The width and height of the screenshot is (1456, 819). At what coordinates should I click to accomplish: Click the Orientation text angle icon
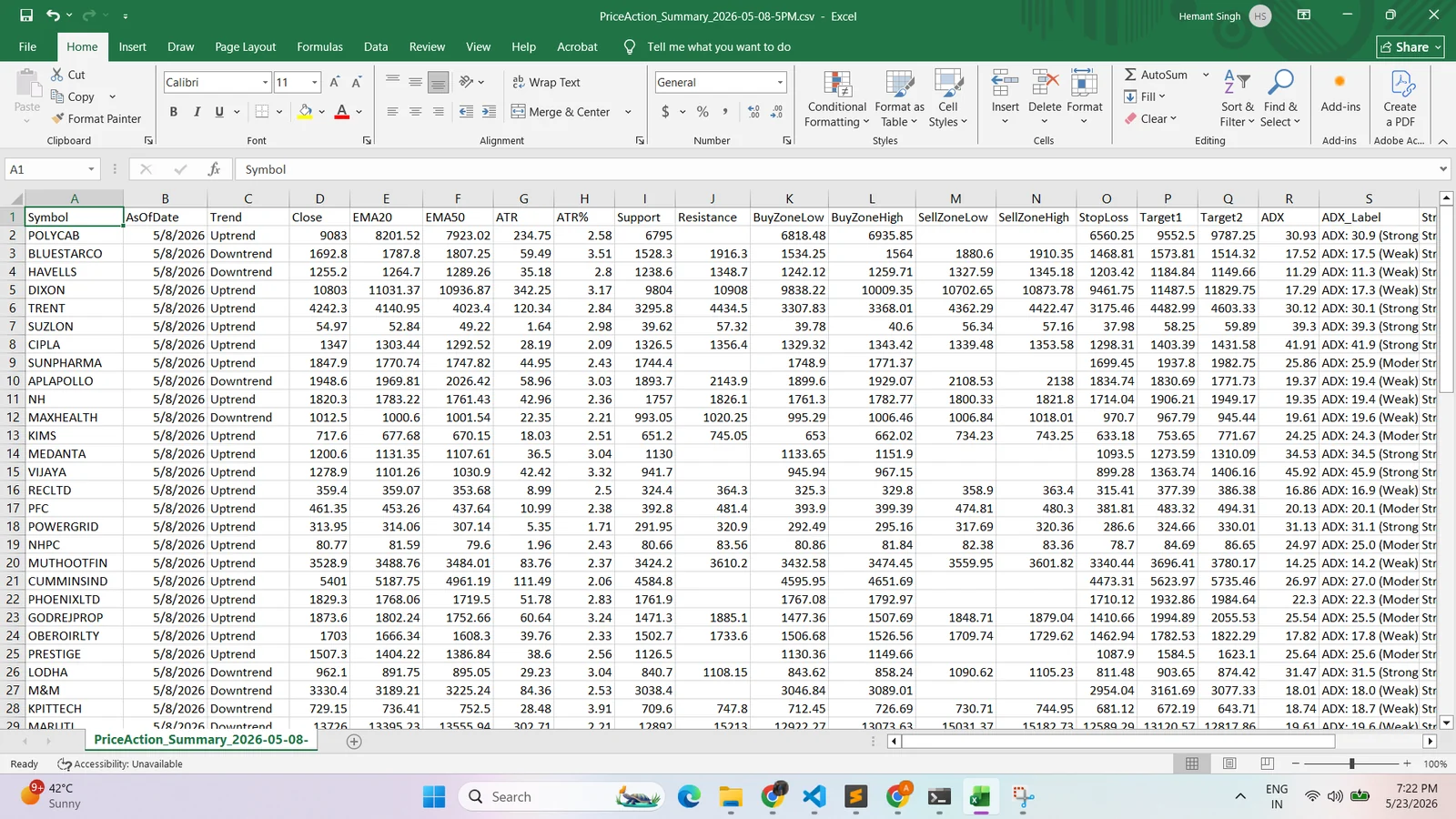[467, 82]
